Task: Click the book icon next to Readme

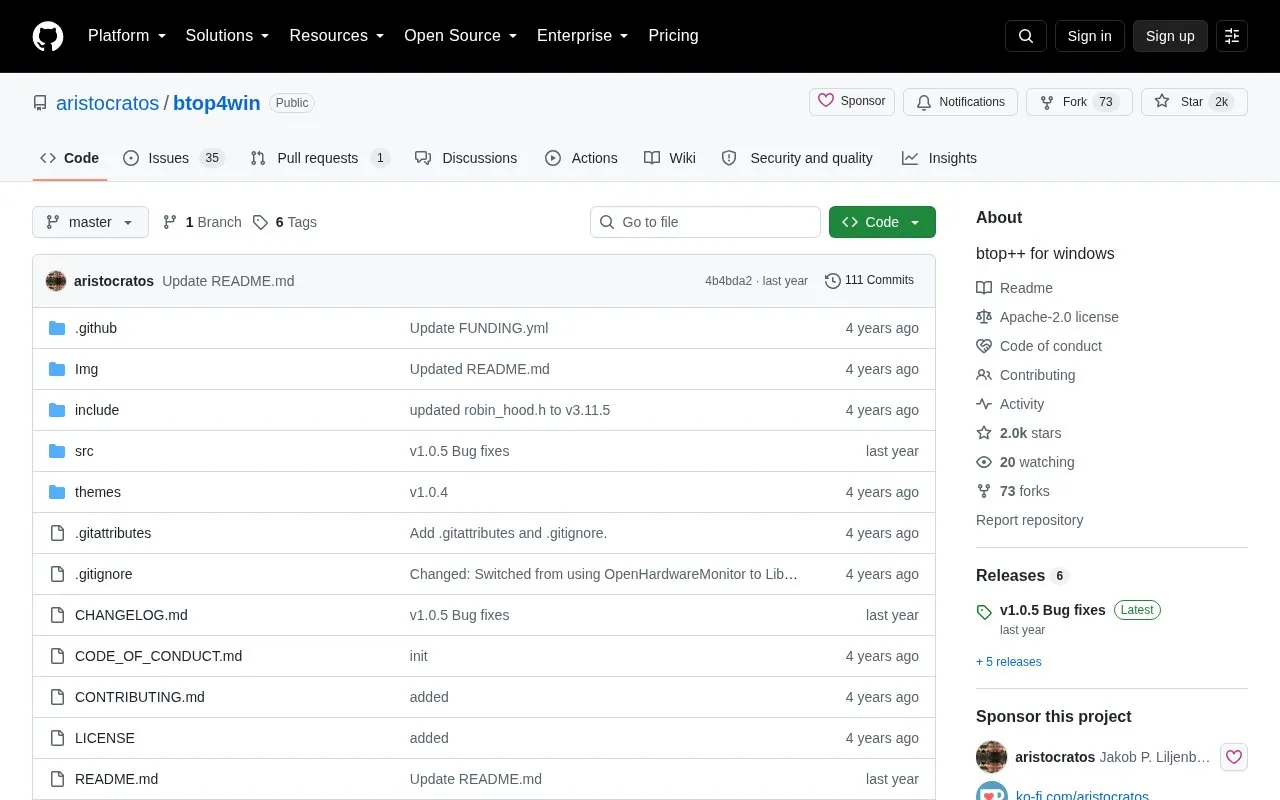Action: 984,288
